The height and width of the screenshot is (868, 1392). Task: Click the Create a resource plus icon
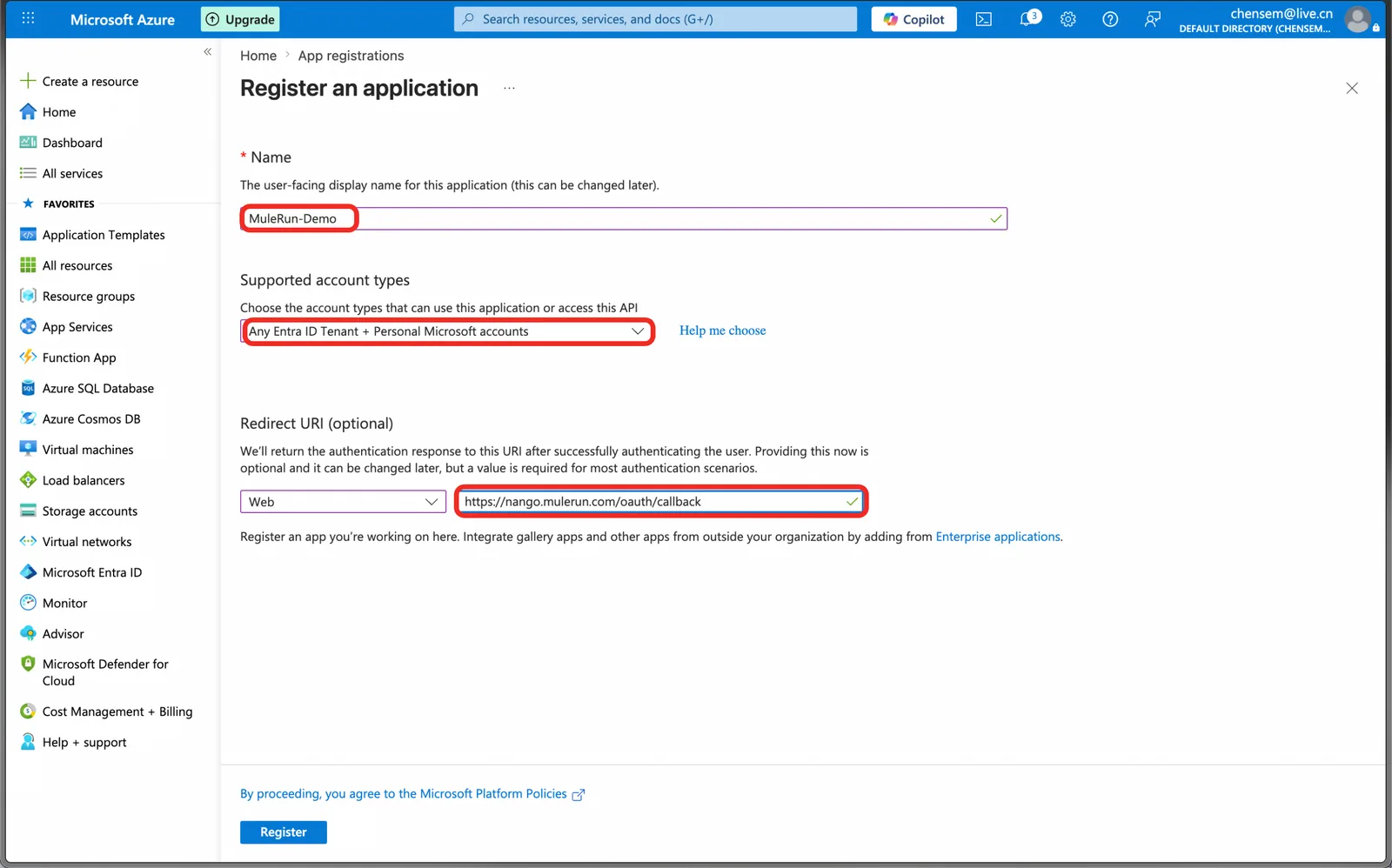pyautogui.click(x=28, y=81)
